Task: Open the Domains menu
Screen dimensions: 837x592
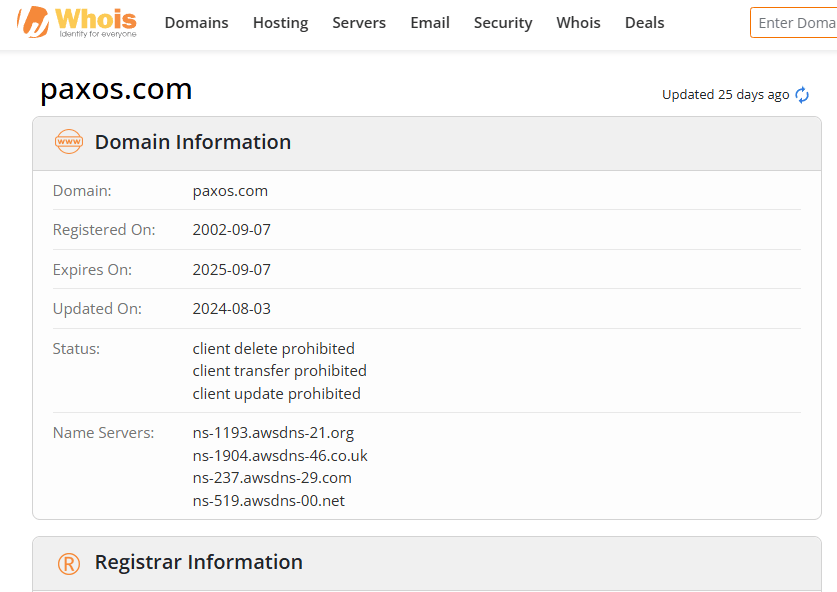Action: click(196, 22)
